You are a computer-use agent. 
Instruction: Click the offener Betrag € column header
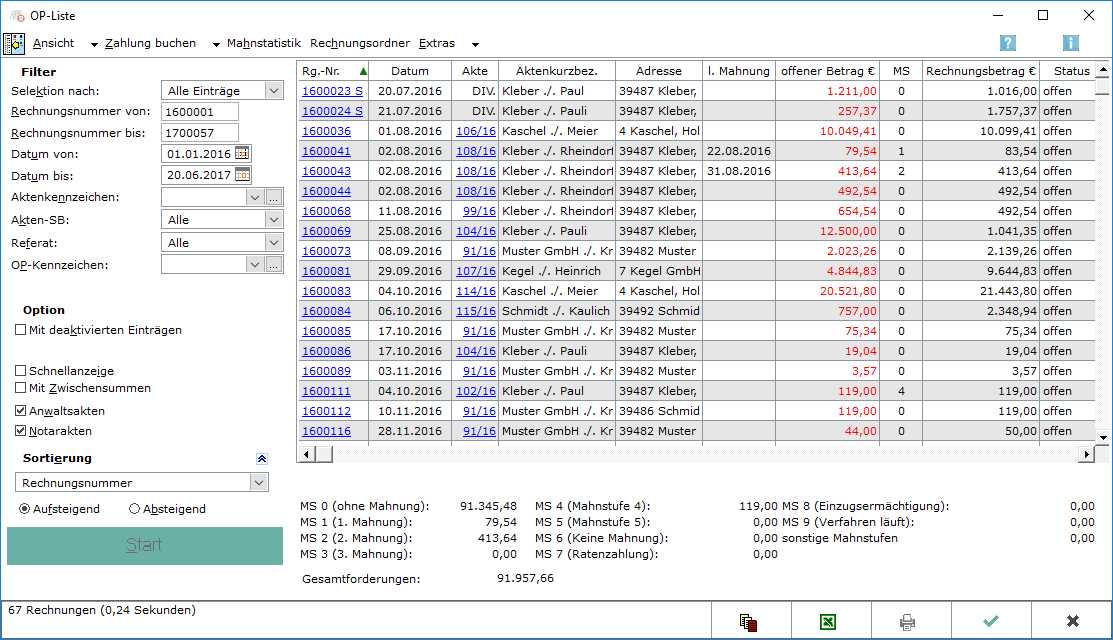pyautogui.click(x=828, y=71)
